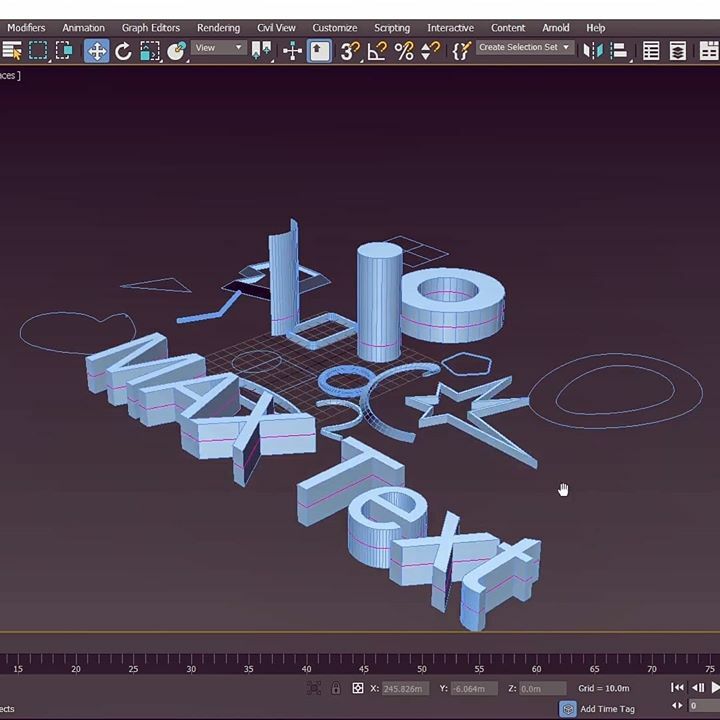Toggle the Scene Explorer
This screenshot has width=720, height=720.
coord(651,51)
